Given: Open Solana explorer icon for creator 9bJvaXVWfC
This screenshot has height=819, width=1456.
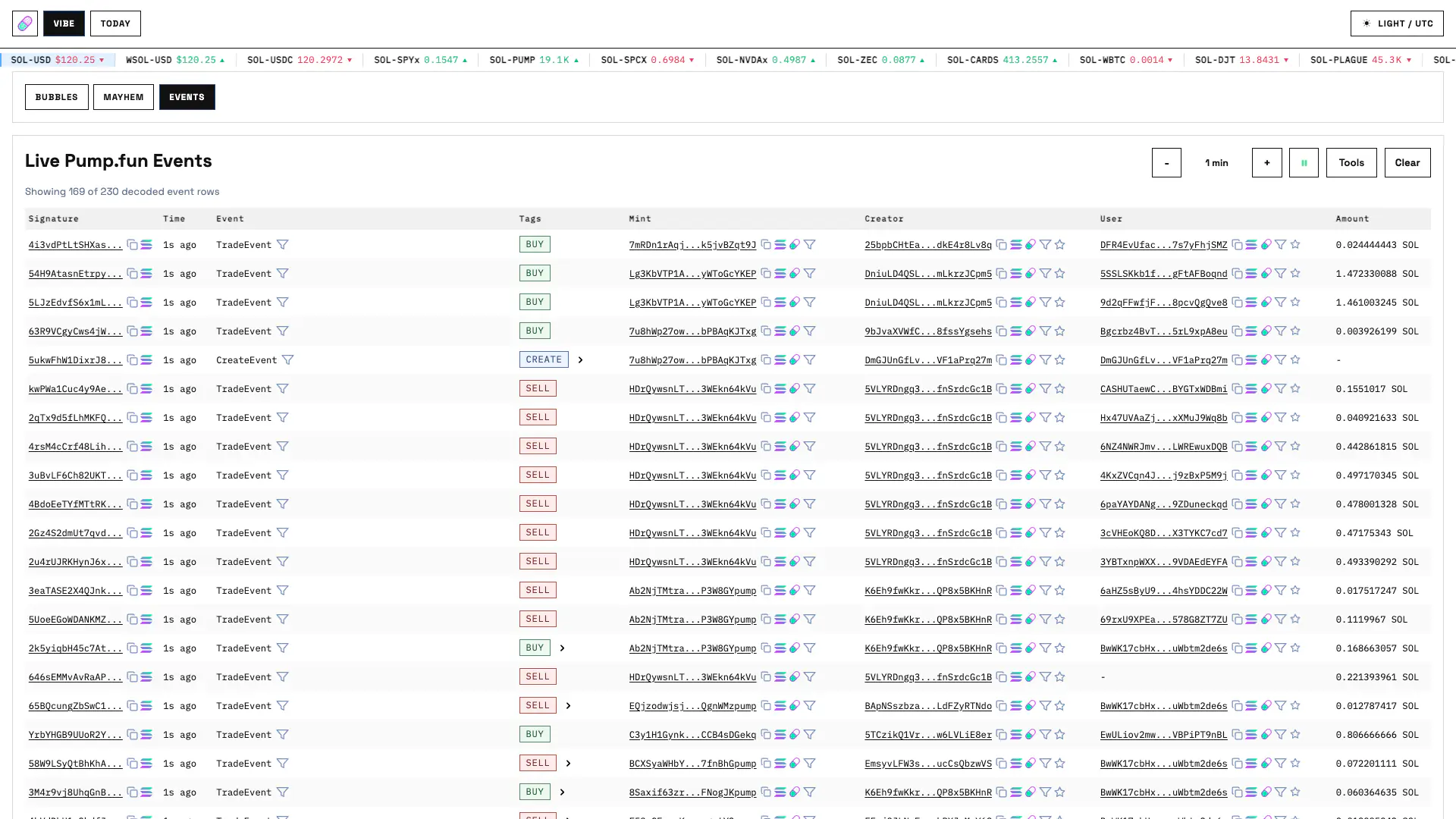Looking at the screenshot, I should 1016,331.
